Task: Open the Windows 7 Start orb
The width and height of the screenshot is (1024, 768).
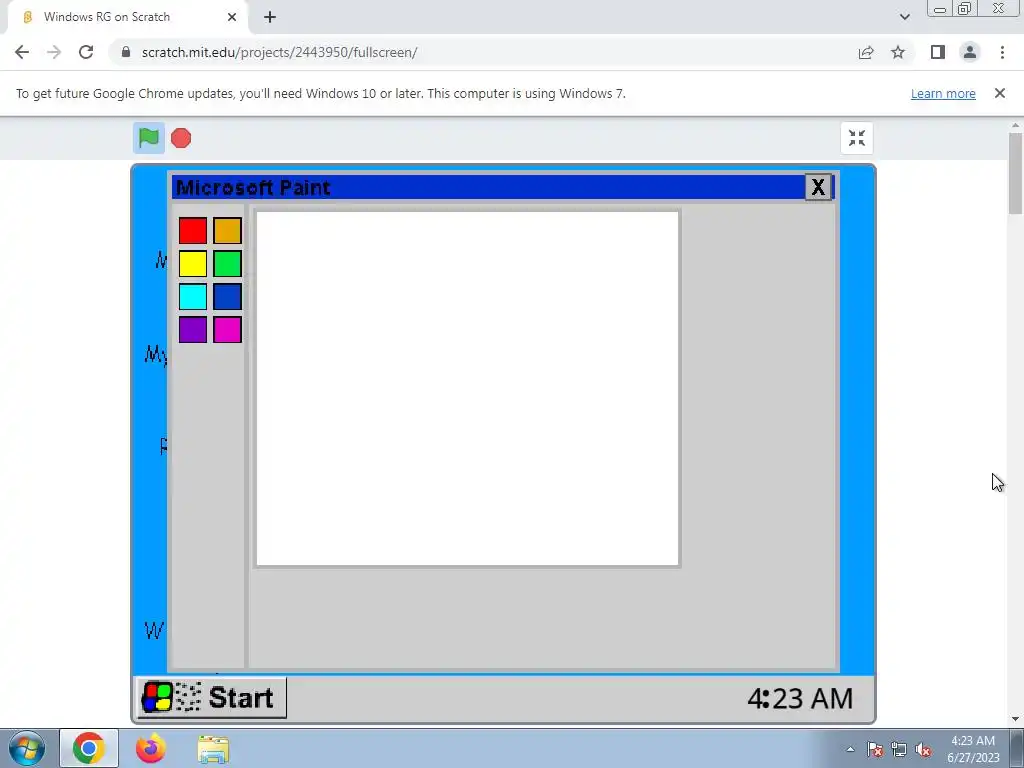Action: pyautogui.click(x=27, y=748)
